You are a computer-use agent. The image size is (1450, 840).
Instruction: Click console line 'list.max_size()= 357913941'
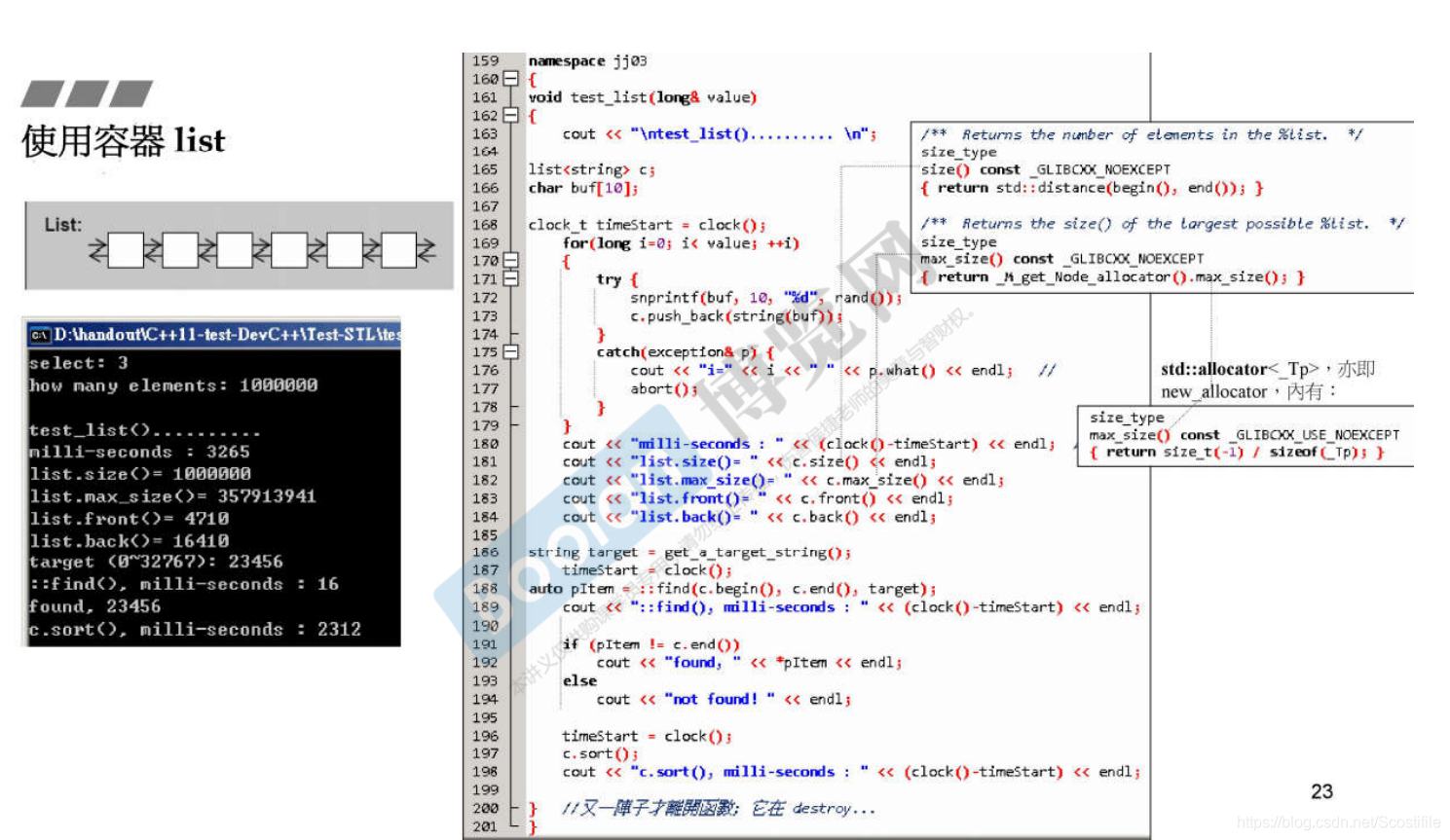(x=172, y=496)
